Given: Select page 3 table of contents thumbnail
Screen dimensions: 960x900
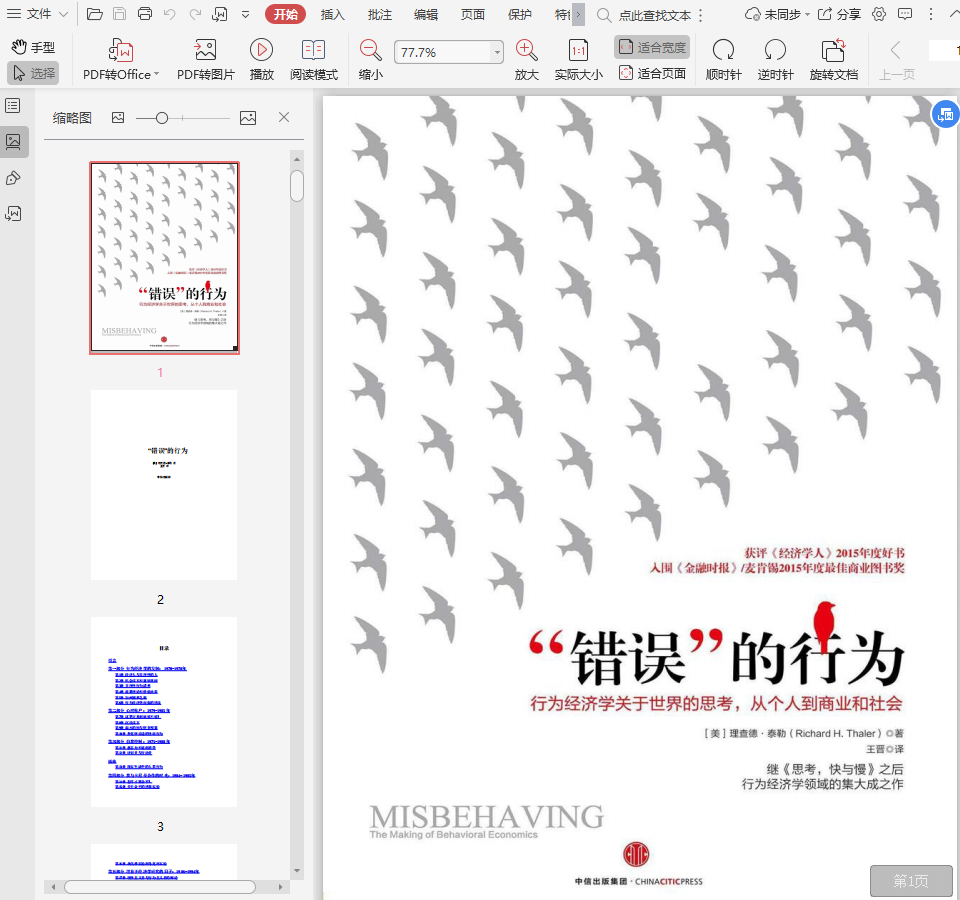Looking at the screenshot, I should (164, 712).
